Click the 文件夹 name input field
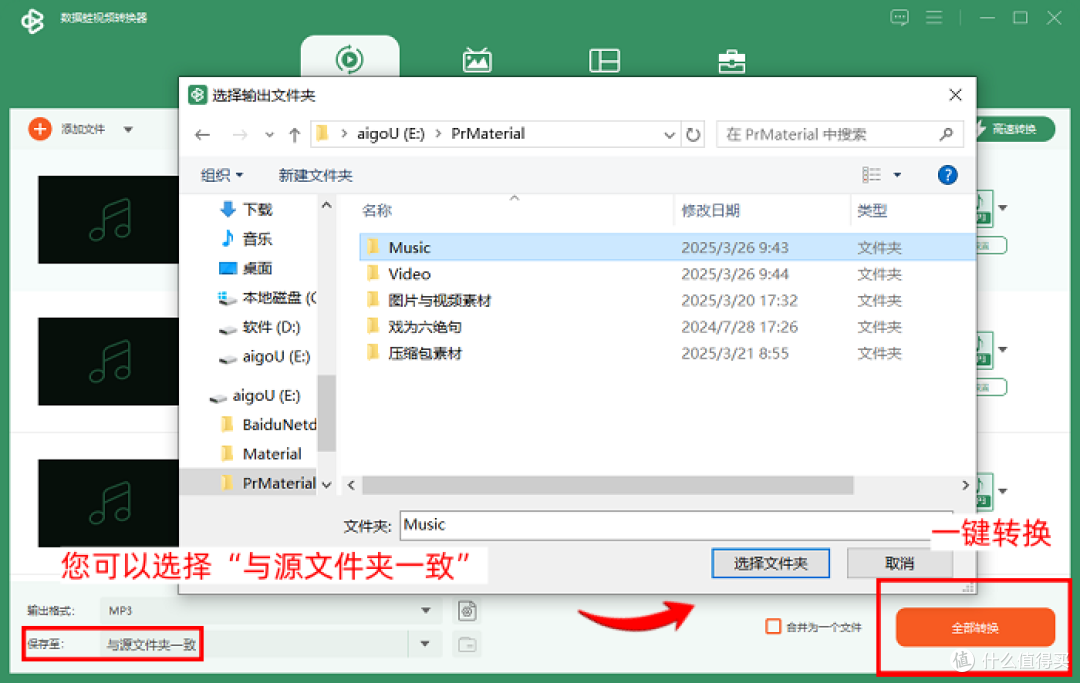Screen dimensions: 1080x683 pyautogui.click(x=676, y=525)
